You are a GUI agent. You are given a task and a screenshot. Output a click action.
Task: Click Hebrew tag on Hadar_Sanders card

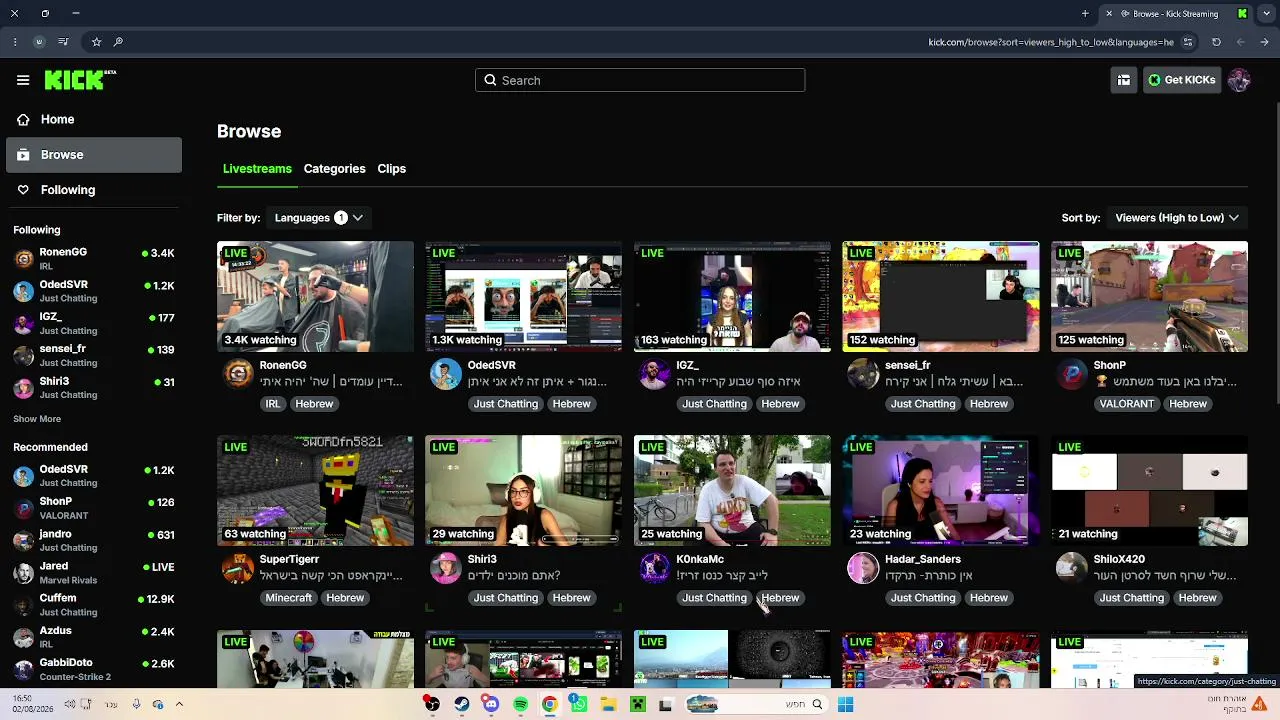(988, 598)
